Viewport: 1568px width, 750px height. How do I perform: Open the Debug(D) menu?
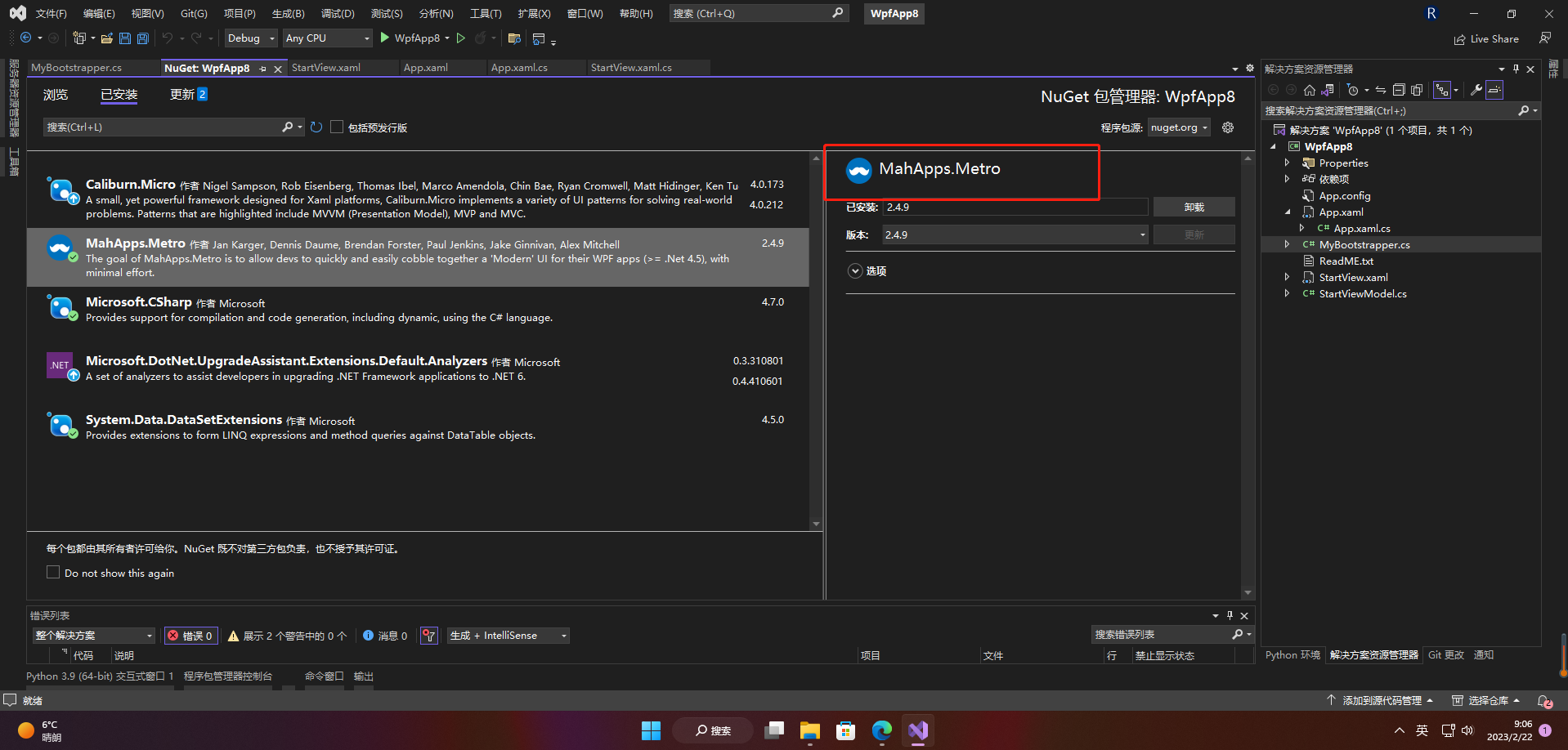(338, 14)
